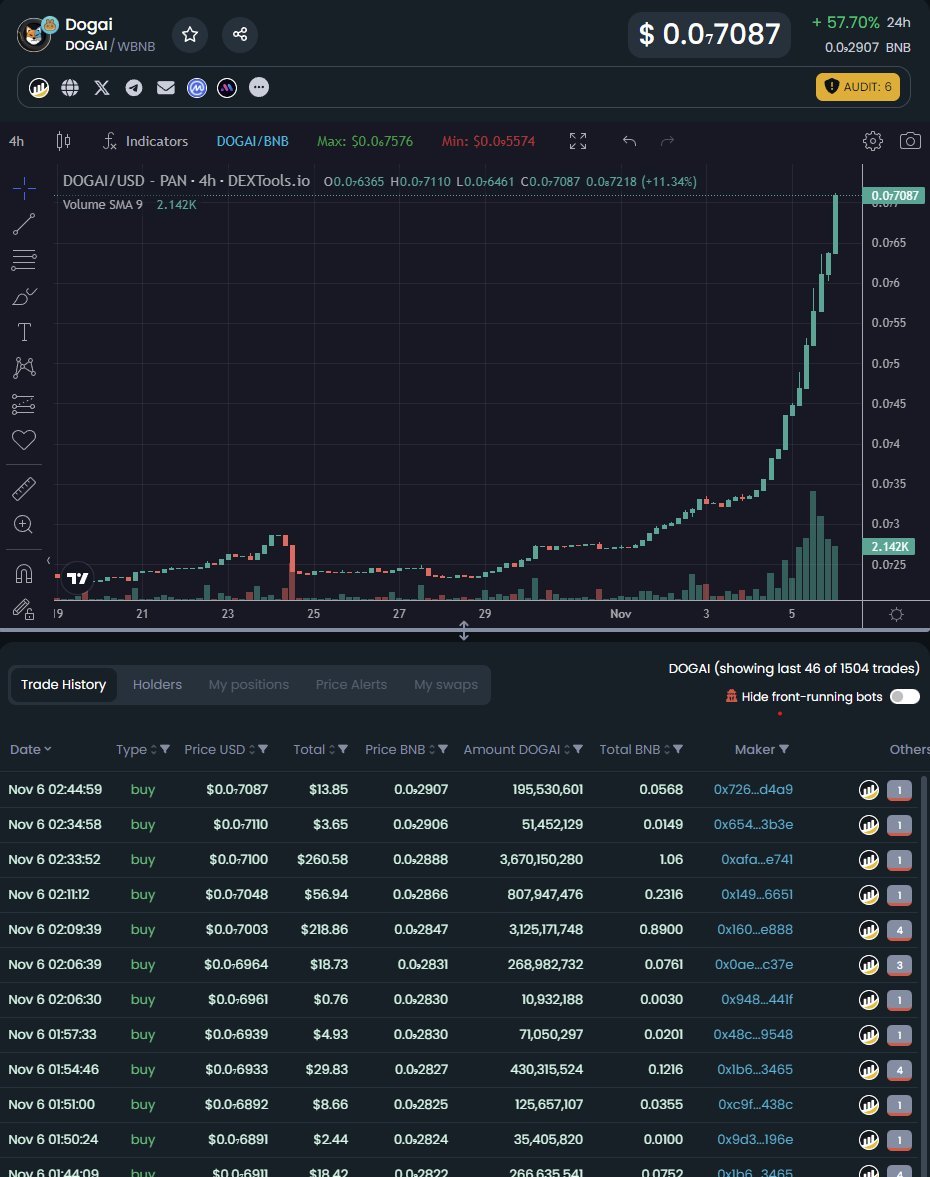Select the Measure ruler tool
Image resolution: width=930 pixels, height=1177 pixels.
pos(24,488)
